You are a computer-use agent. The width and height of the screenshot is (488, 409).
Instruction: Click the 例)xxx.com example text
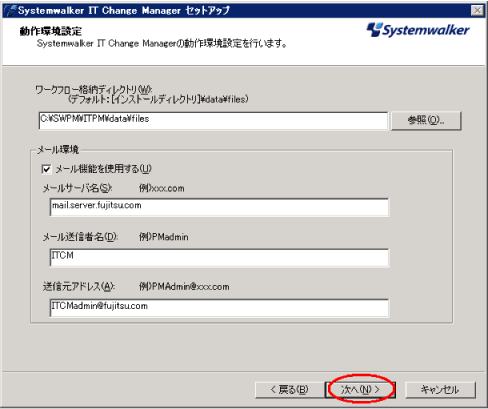coord(162,188)
